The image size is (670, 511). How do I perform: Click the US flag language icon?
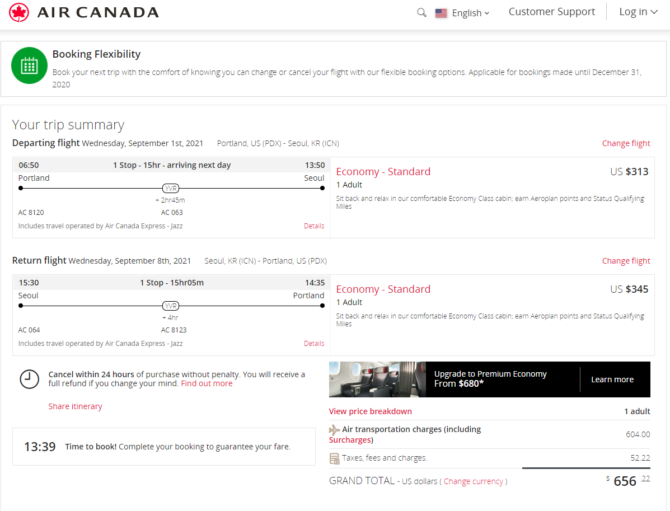pos(441,13)
